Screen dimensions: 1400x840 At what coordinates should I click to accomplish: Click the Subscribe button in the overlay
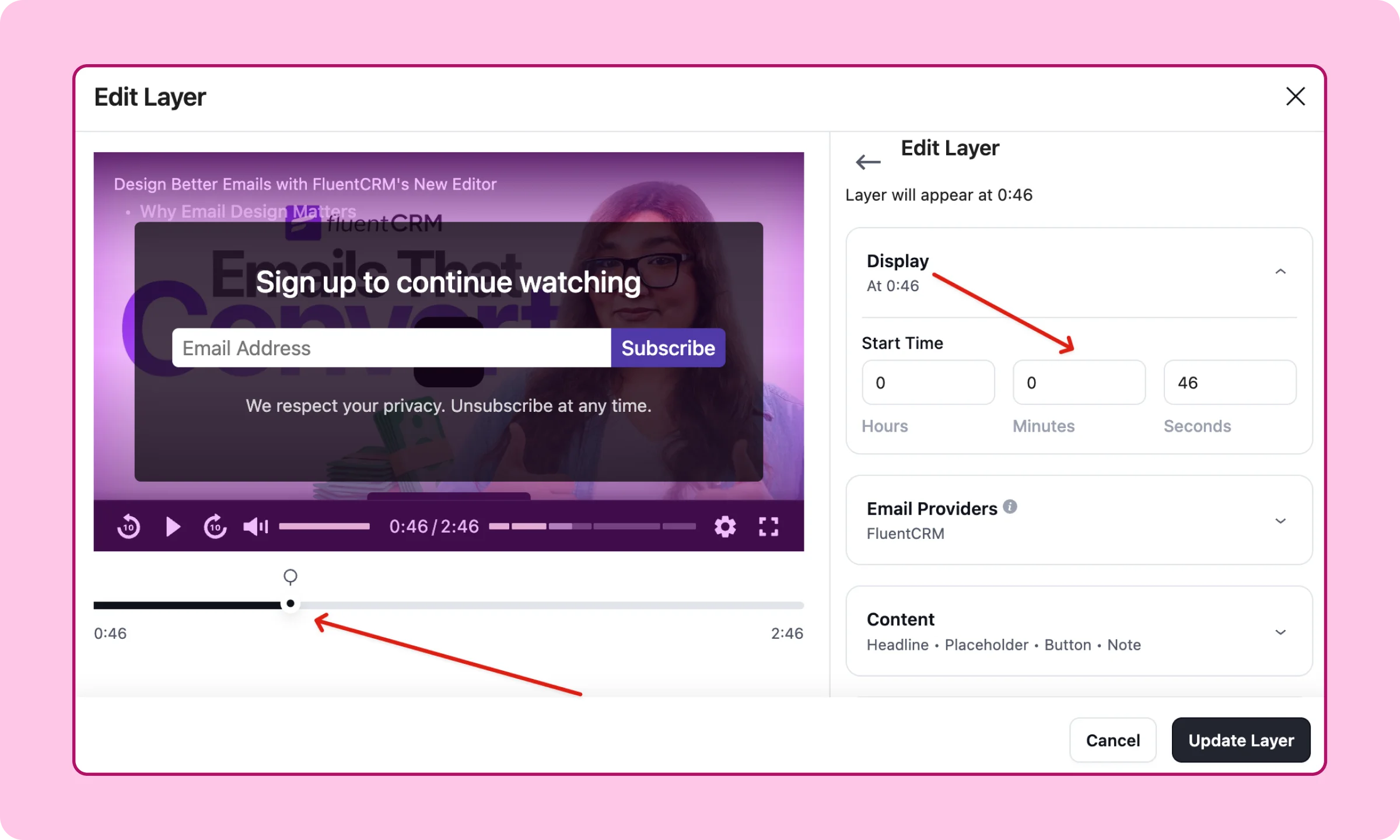point(668,348)
